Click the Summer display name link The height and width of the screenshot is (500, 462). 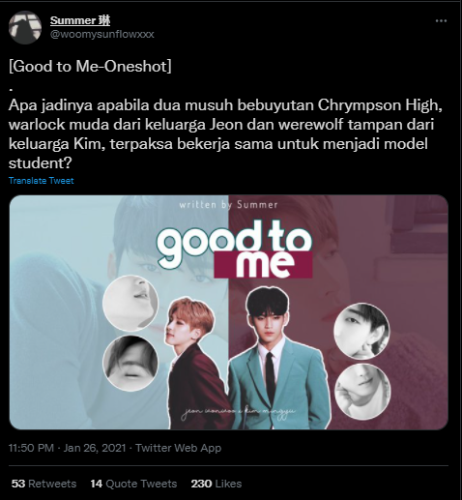(80, 20)
